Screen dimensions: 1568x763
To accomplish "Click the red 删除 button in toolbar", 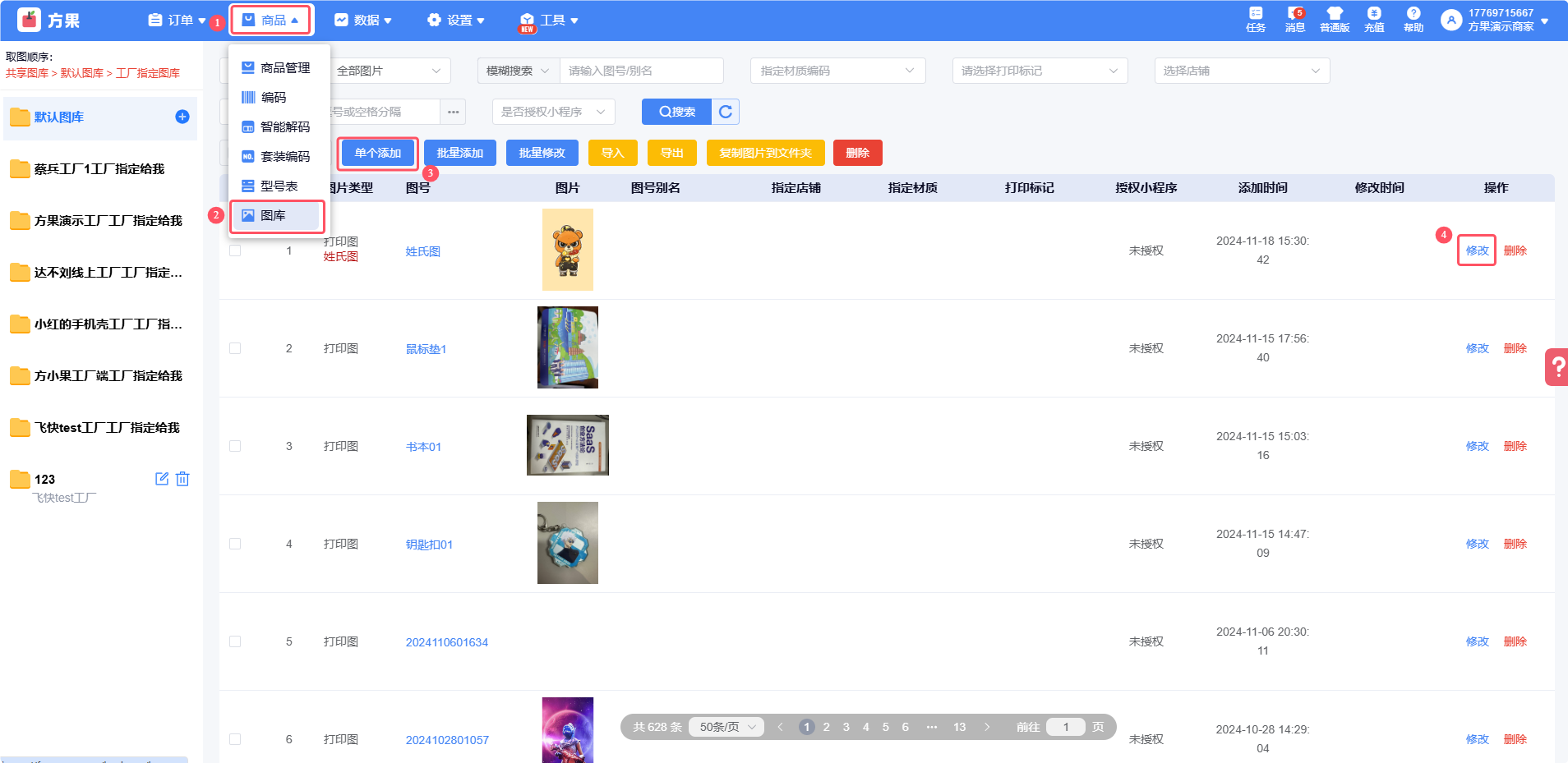I will 858,153.
